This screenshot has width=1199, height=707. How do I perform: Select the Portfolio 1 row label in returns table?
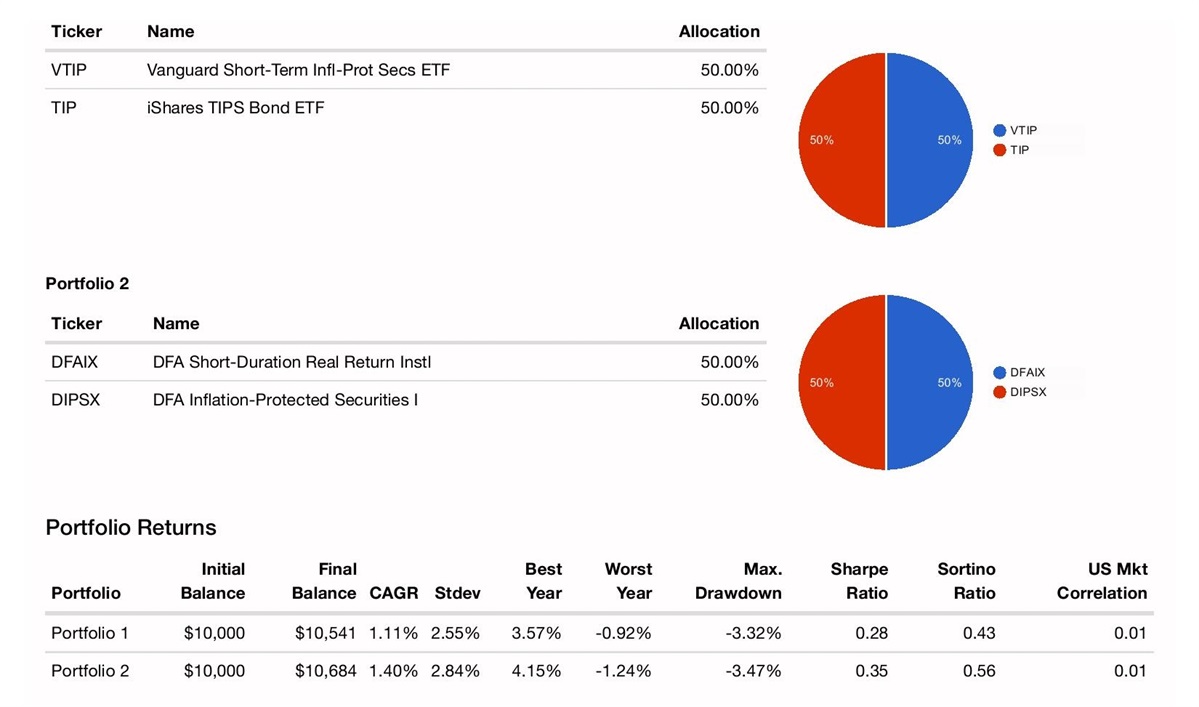click(x=90, y=633)
